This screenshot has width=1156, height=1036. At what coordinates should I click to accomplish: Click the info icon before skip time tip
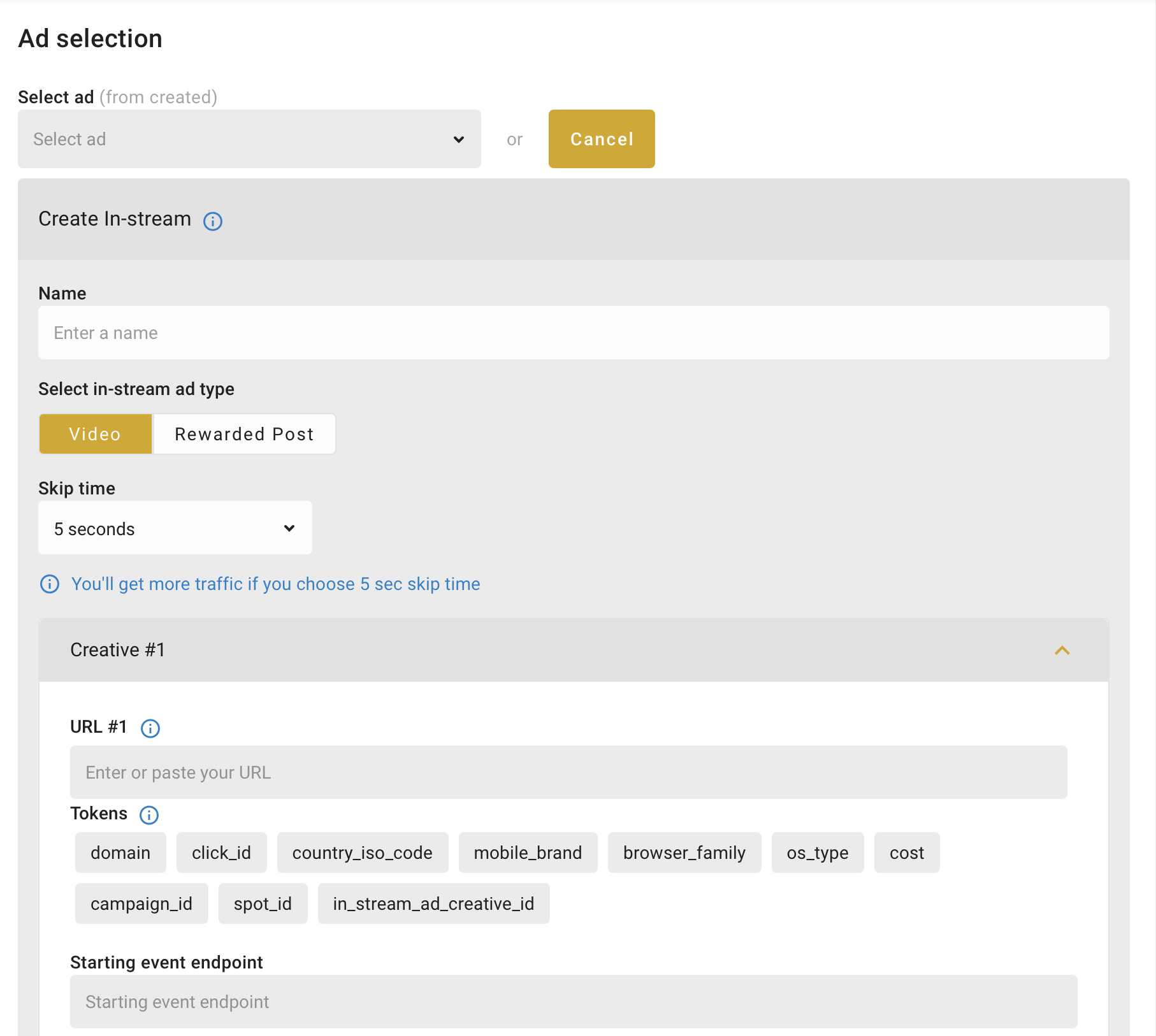50,584
